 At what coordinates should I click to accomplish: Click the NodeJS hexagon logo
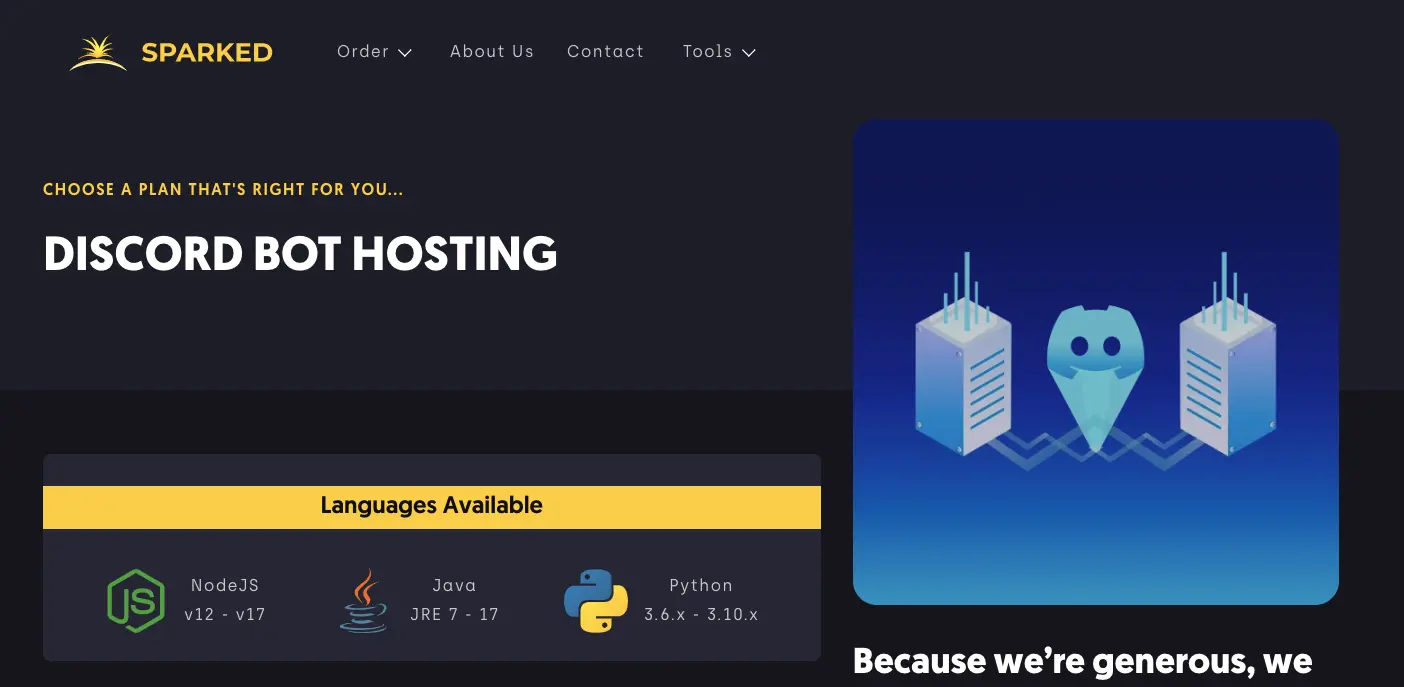tap(135, 600)
